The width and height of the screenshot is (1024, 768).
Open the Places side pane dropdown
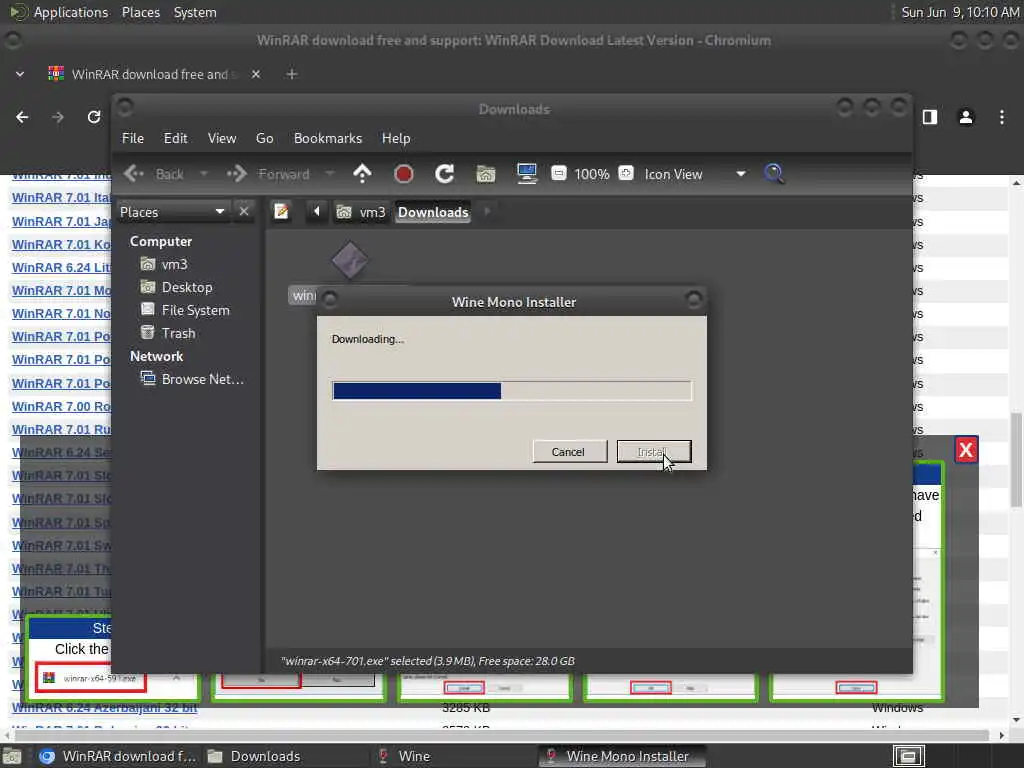coord(172,212)
